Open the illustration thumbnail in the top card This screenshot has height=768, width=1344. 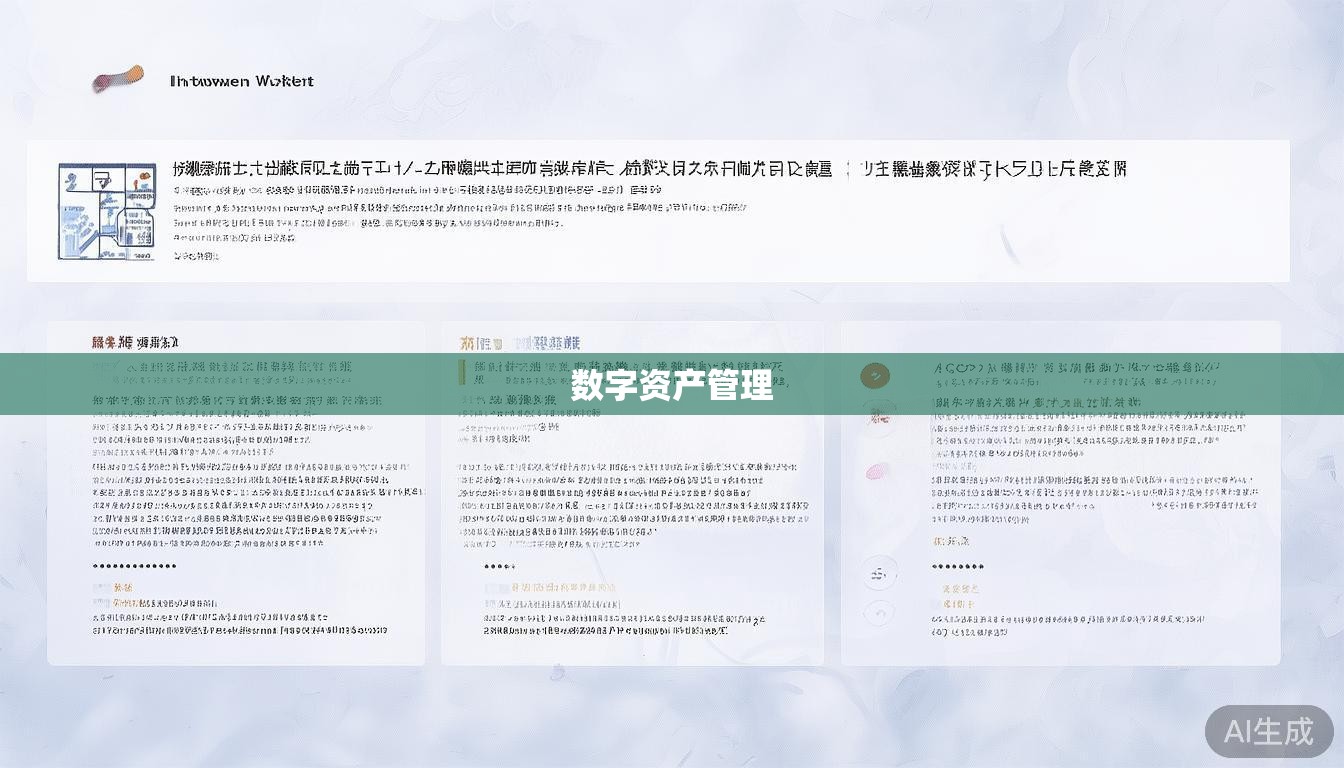click(107, 212)
